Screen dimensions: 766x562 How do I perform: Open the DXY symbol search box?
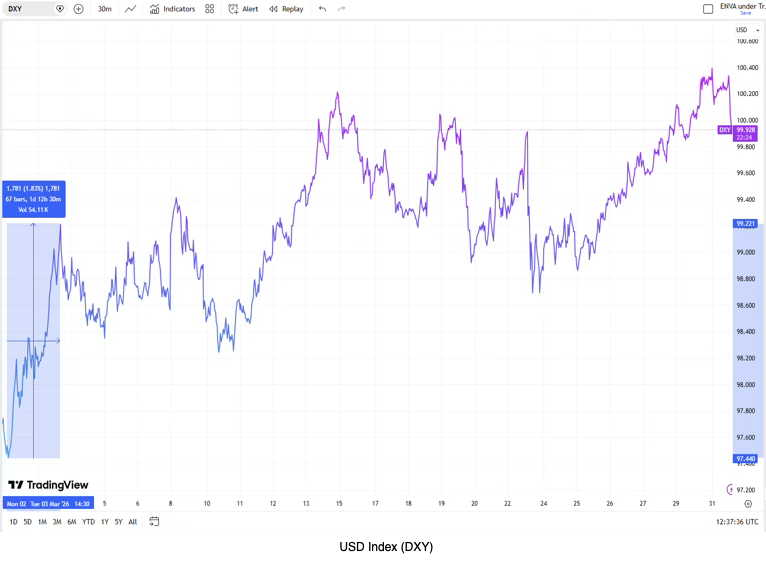point(28,9)
